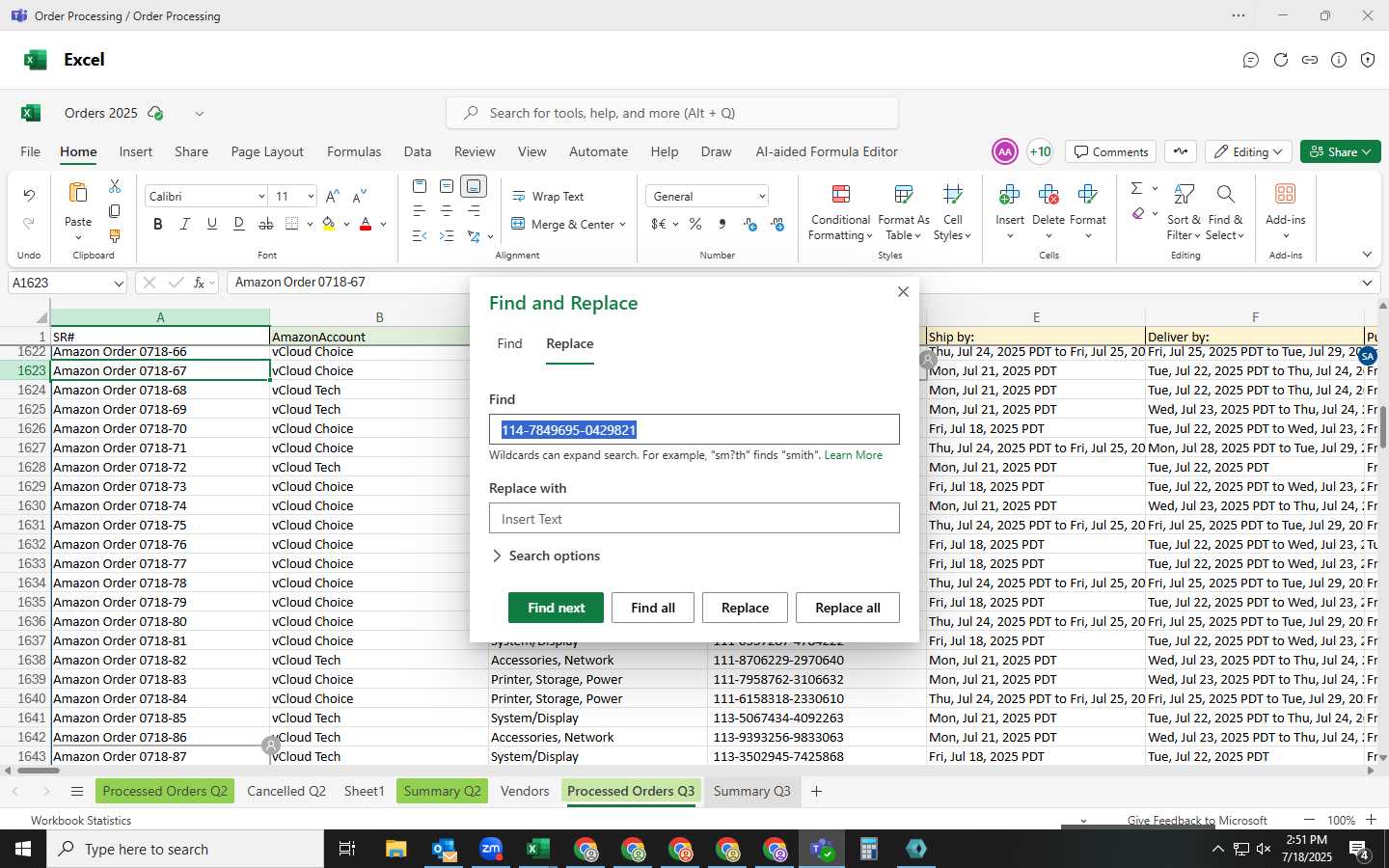Open the Calibri font name dropdown
The width and height of the screenshot is (1389, 868).
point(261,197)
